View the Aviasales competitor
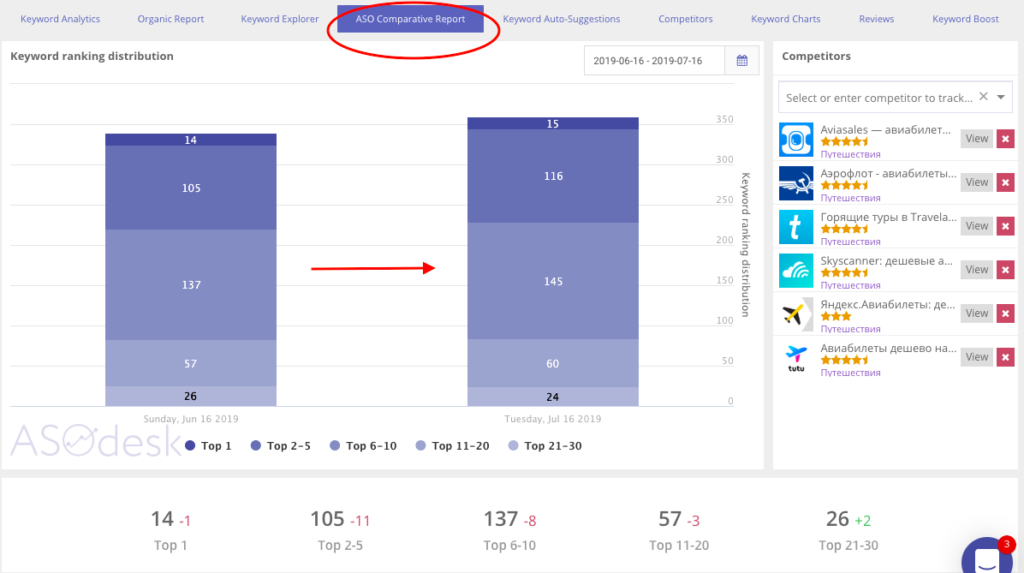 [977, 139]
